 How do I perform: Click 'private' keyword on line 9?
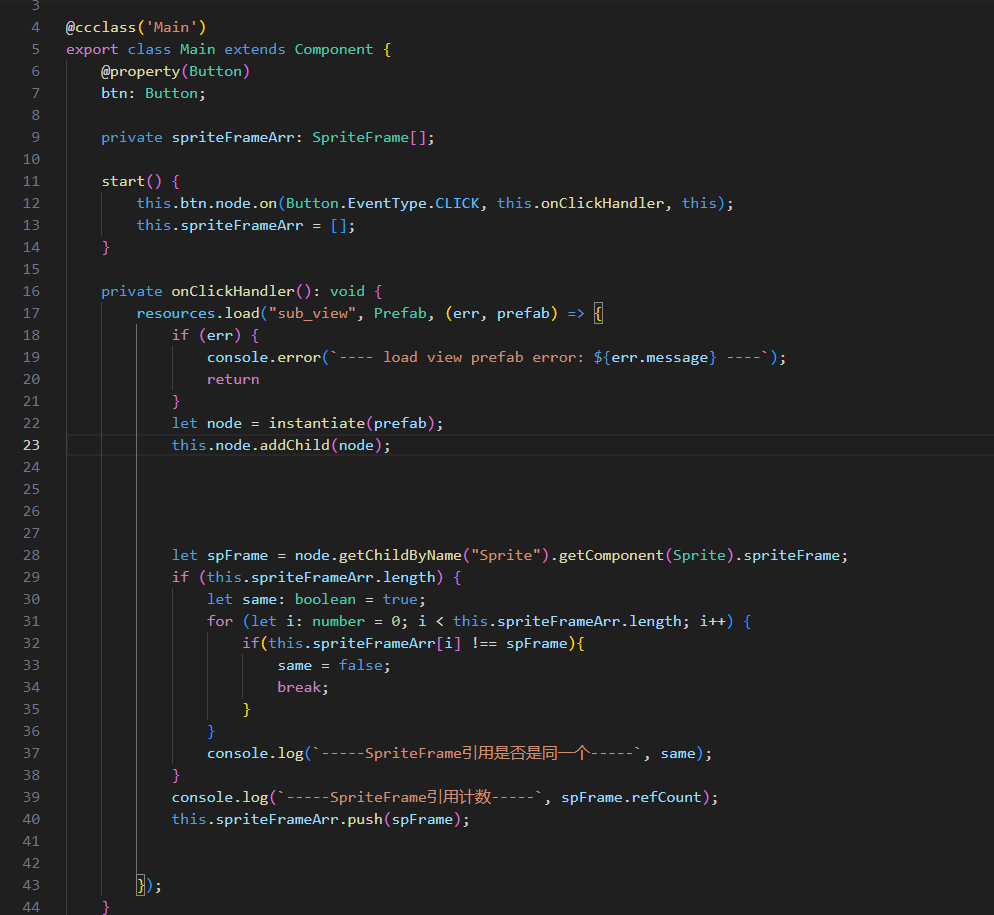point(132,137)
